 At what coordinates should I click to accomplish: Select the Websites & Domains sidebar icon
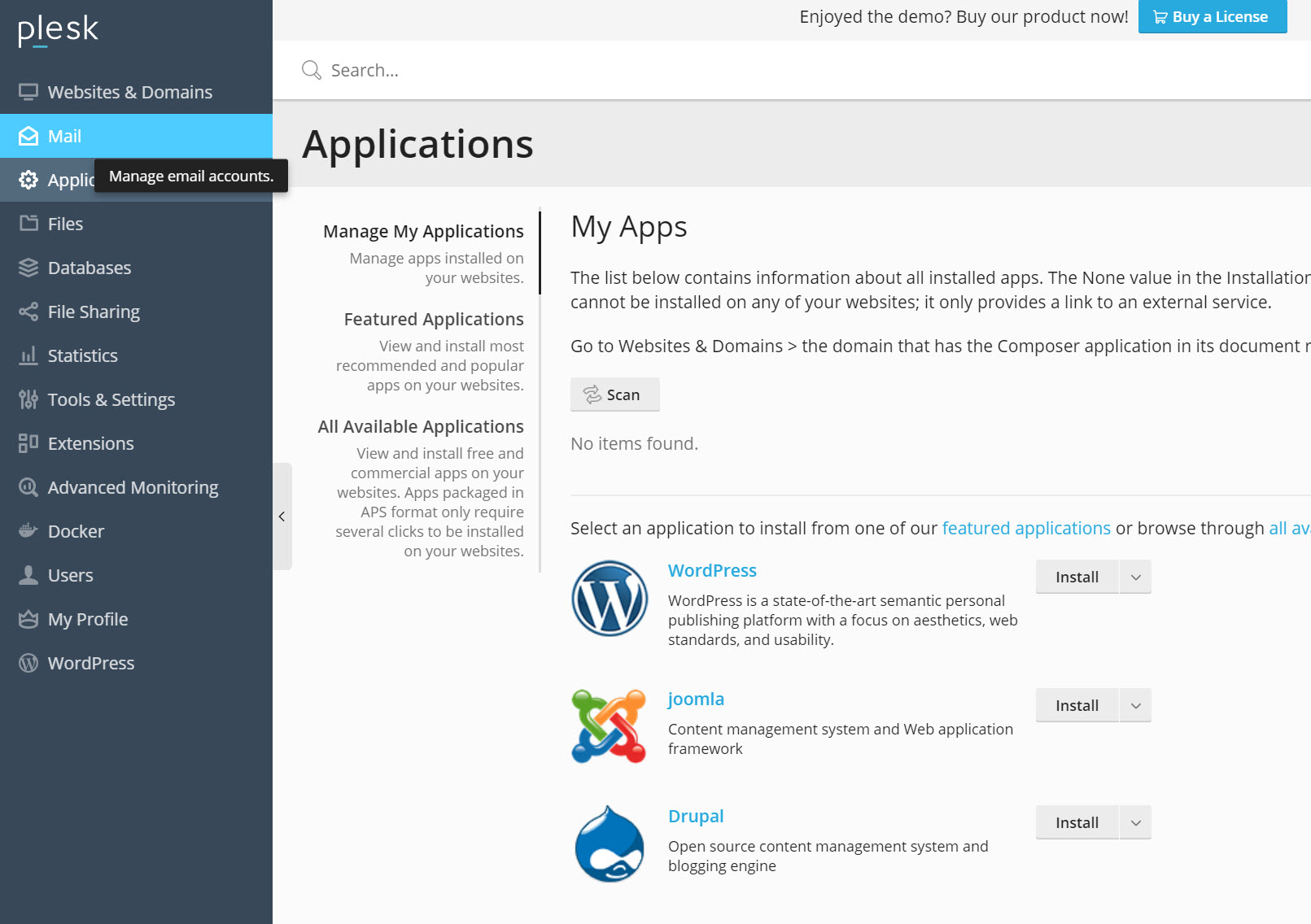pyautogui.click(x=28, y=92)
